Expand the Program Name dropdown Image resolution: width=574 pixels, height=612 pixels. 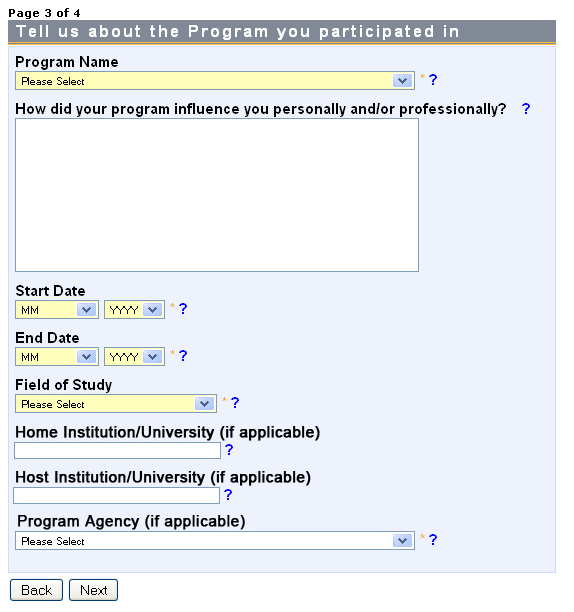click(215, 81)
